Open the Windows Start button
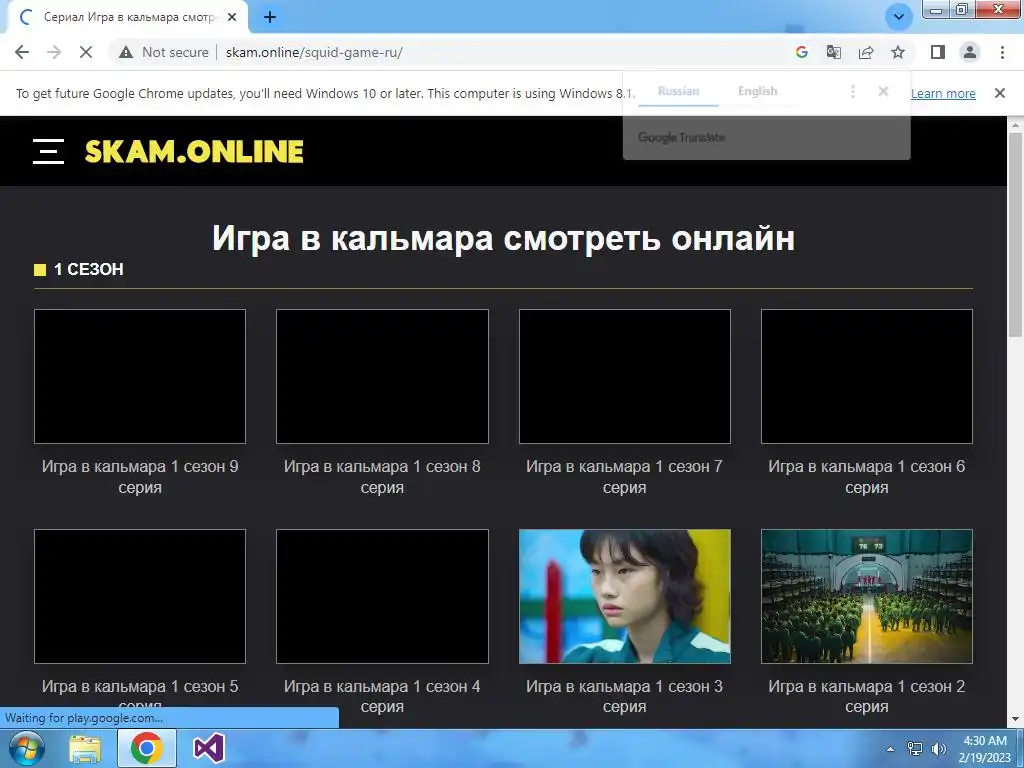 pyautogui.click(x=26, y=748)
